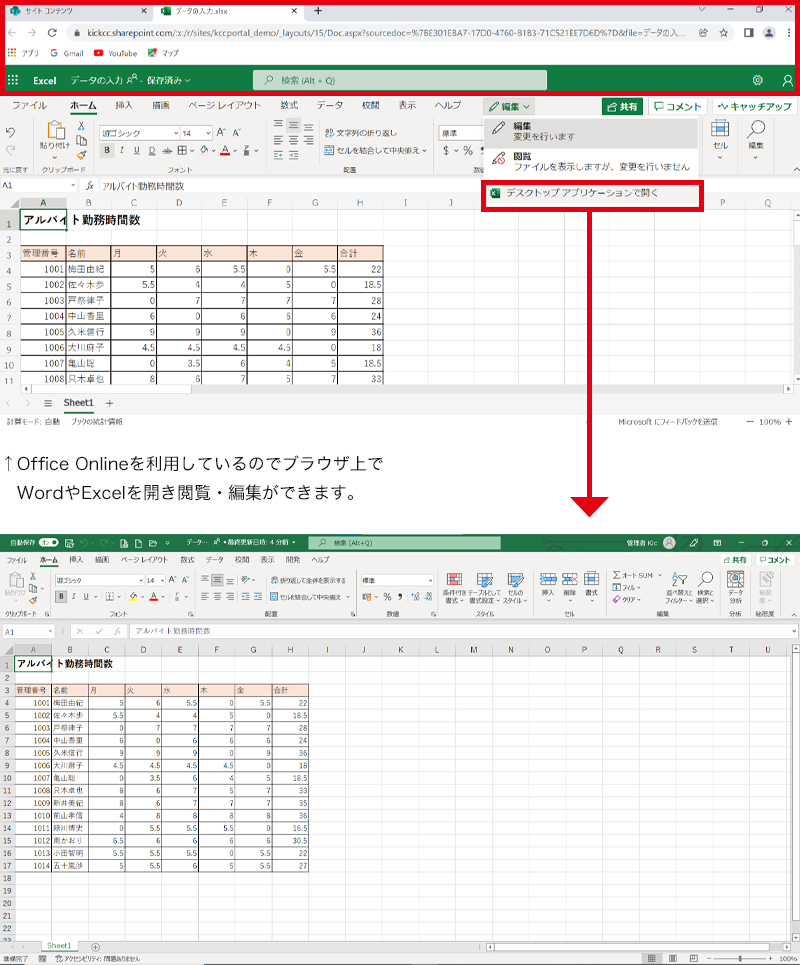Open ページ レイアウト tab in Excel Online
The image size is (800, 965).
(225, 106)
